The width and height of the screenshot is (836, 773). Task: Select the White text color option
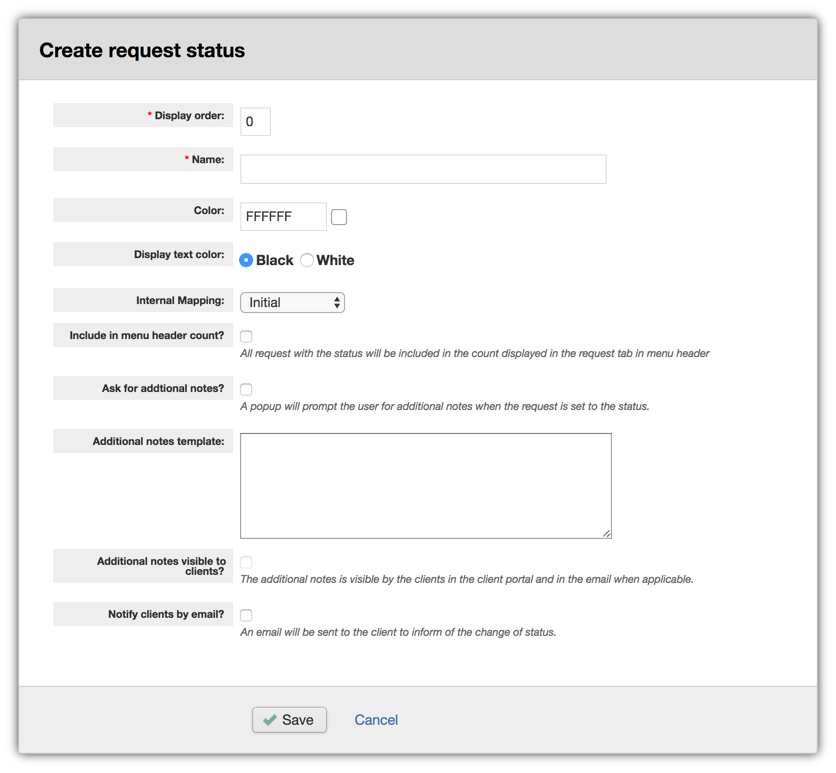[307, 260]
